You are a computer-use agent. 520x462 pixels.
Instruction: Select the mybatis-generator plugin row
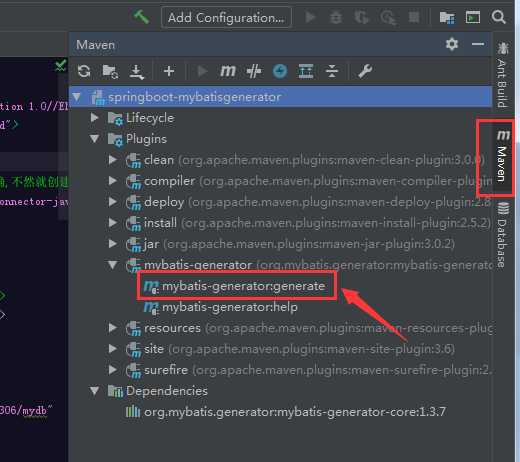pos(309,265)
